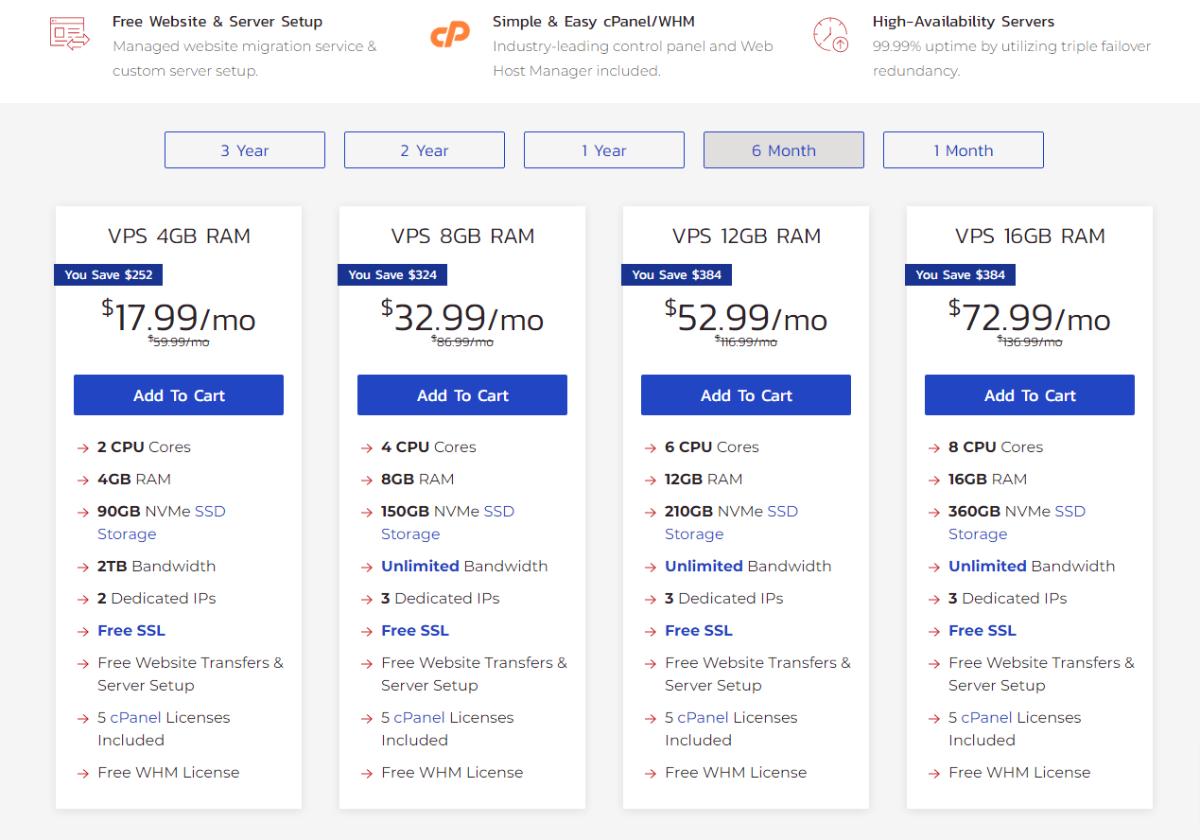Click 2 CPU Cores feature text
This screenshot has width=1200, height=840.
[x=144, y=447]
